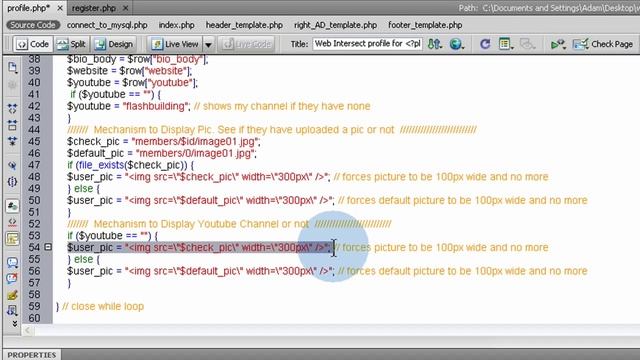The height and width of the screenshot is (360, 640).
Task: Switch to Design view
Action: pos(114,44)
